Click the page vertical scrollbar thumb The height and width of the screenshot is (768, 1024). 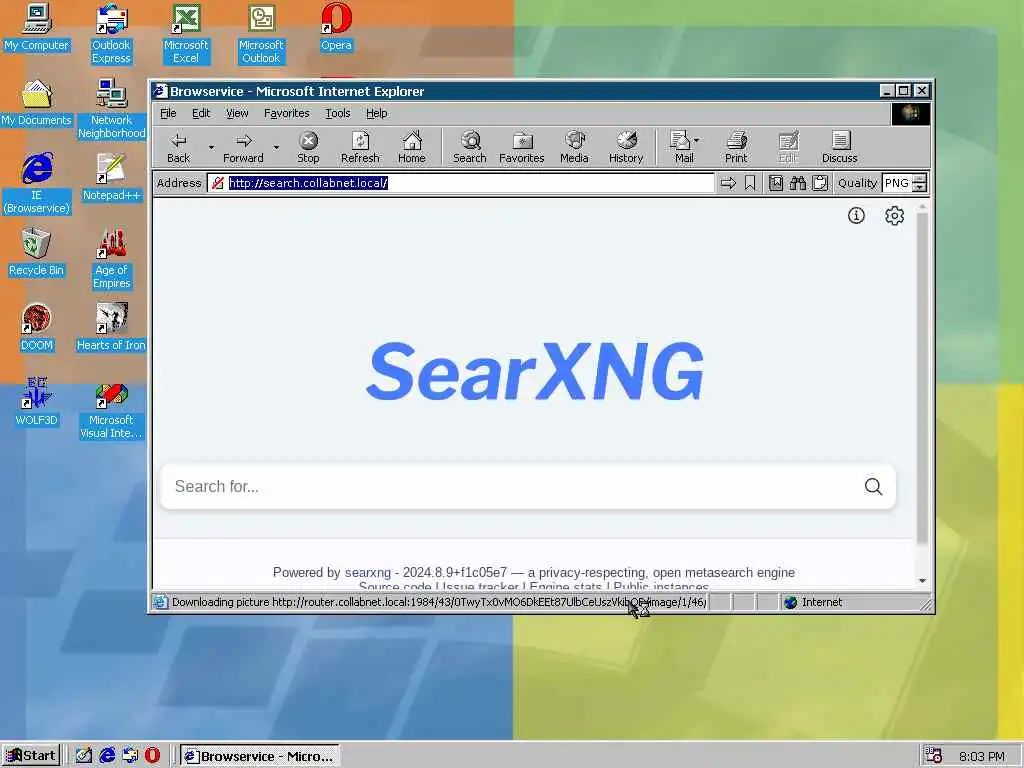(922, 377)
